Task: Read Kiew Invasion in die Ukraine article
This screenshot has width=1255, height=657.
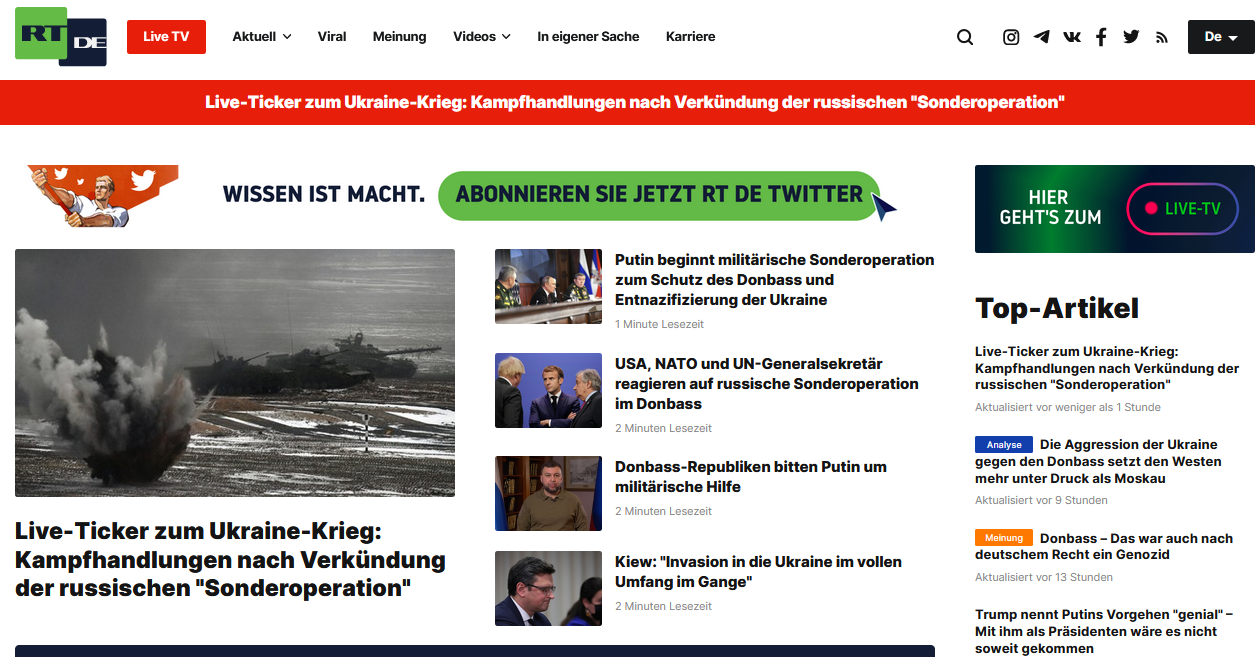Action: coord(758,572)
